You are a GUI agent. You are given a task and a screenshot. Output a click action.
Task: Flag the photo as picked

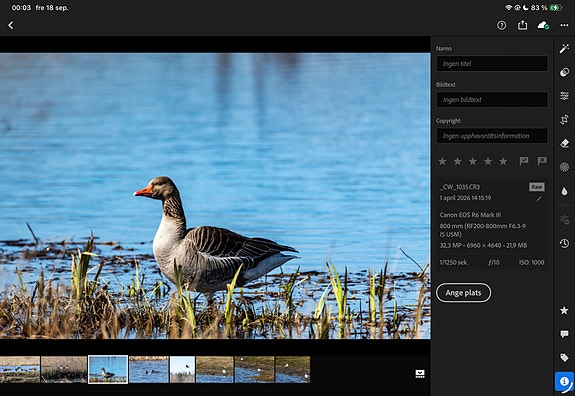(524, 161)
